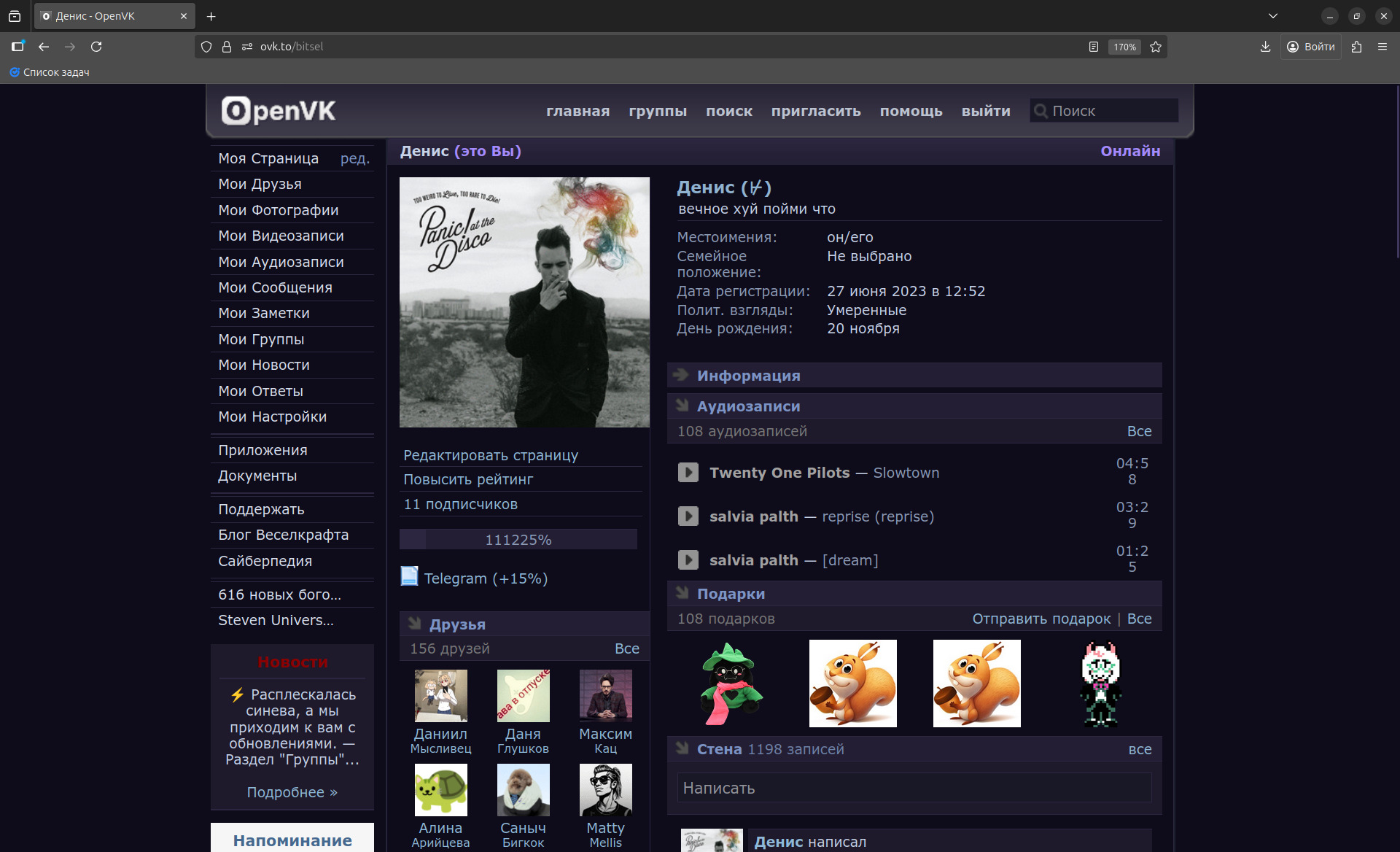1400x852 pixels.
Task: Reload the page in browser
Action: (96, 47)
